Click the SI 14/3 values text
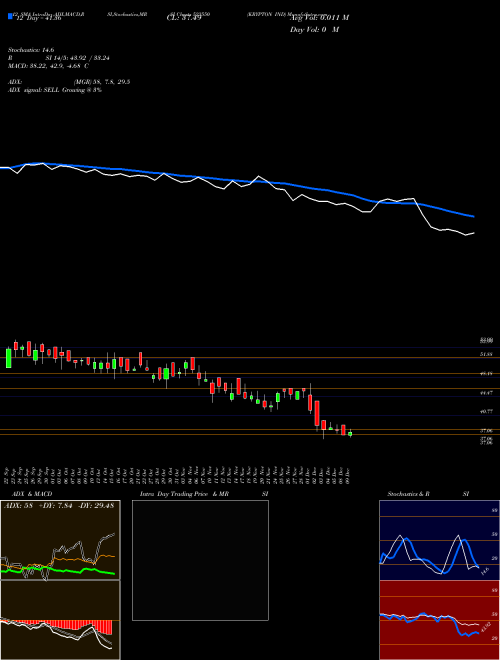Screen dimensions: 500x660 [x=77, y=58]
